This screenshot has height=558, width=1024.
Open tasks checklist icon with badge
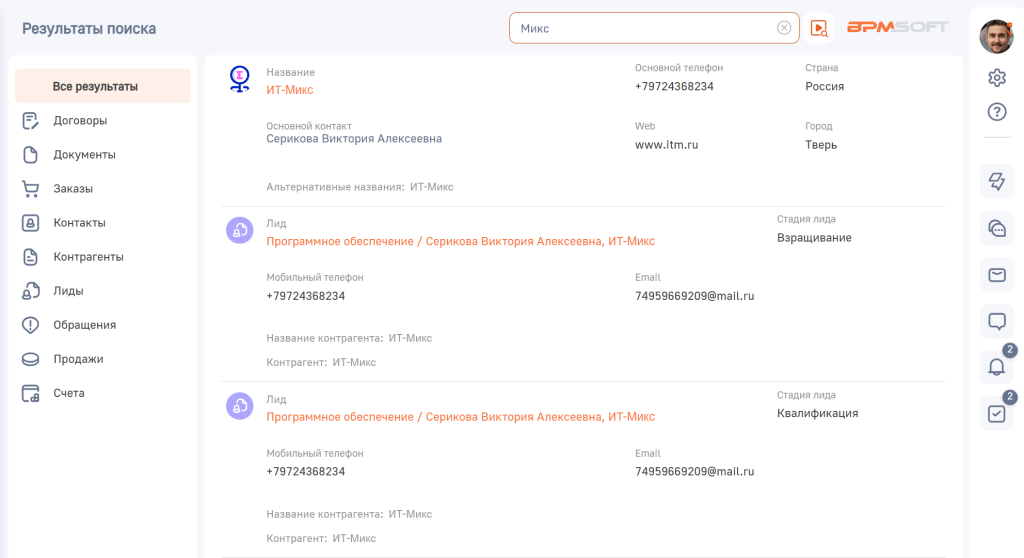click(996, 413)
